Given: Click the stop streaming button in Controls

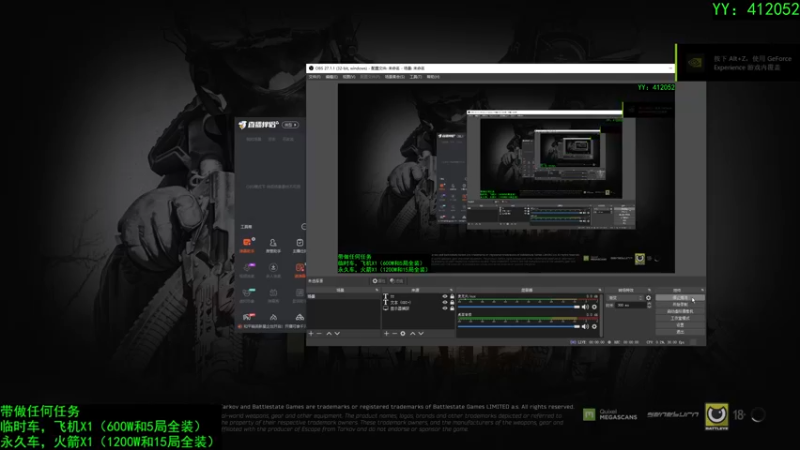Looking at the screenshot, I should [x=680, y=297].
